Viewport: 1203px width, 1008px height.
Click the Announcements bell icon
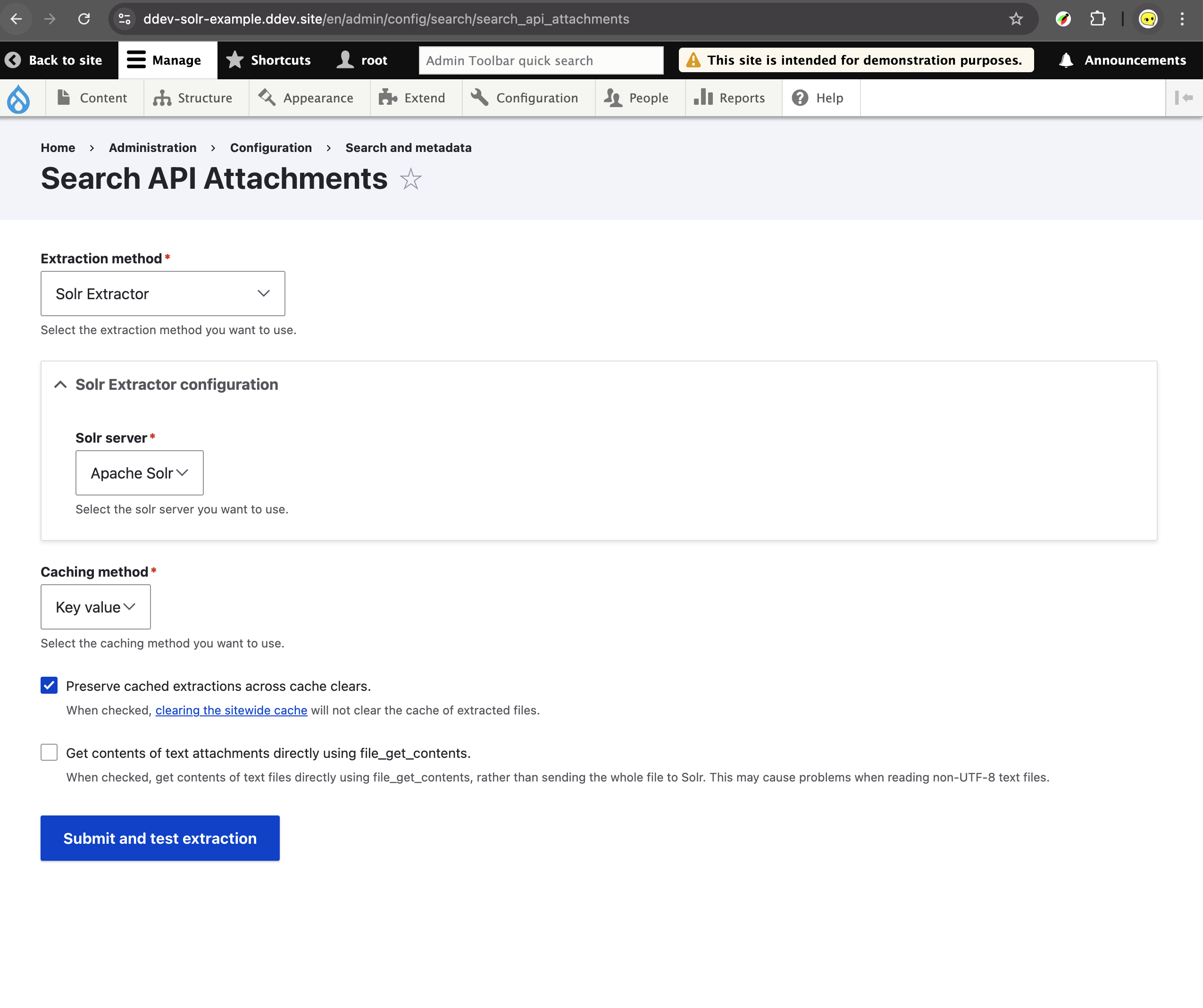1066,60
